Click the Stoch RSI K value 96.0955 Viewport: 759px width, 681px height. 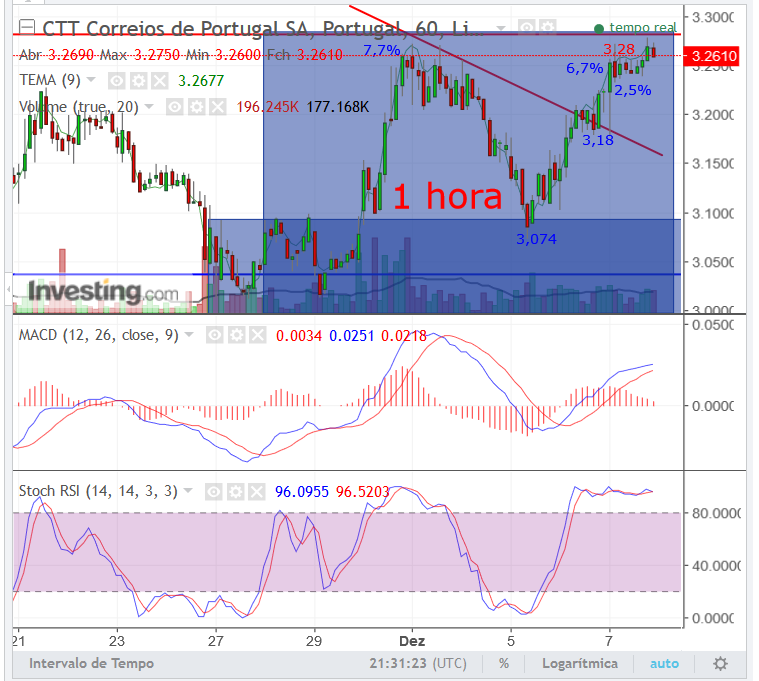(302, 492)
